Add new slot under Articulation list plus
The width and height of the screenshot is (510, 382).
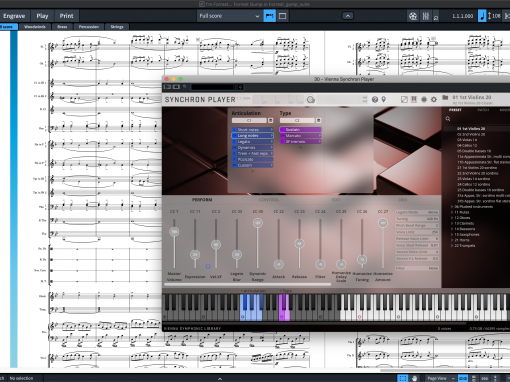pos(252,171)
